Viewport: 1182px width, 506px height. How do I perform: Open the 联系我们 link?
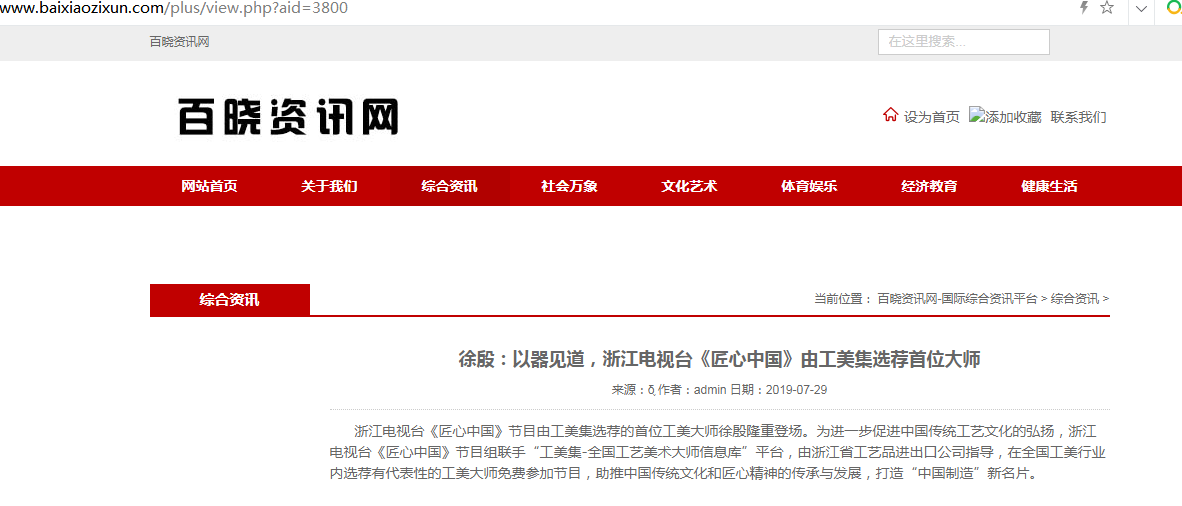coord(1079,117)
